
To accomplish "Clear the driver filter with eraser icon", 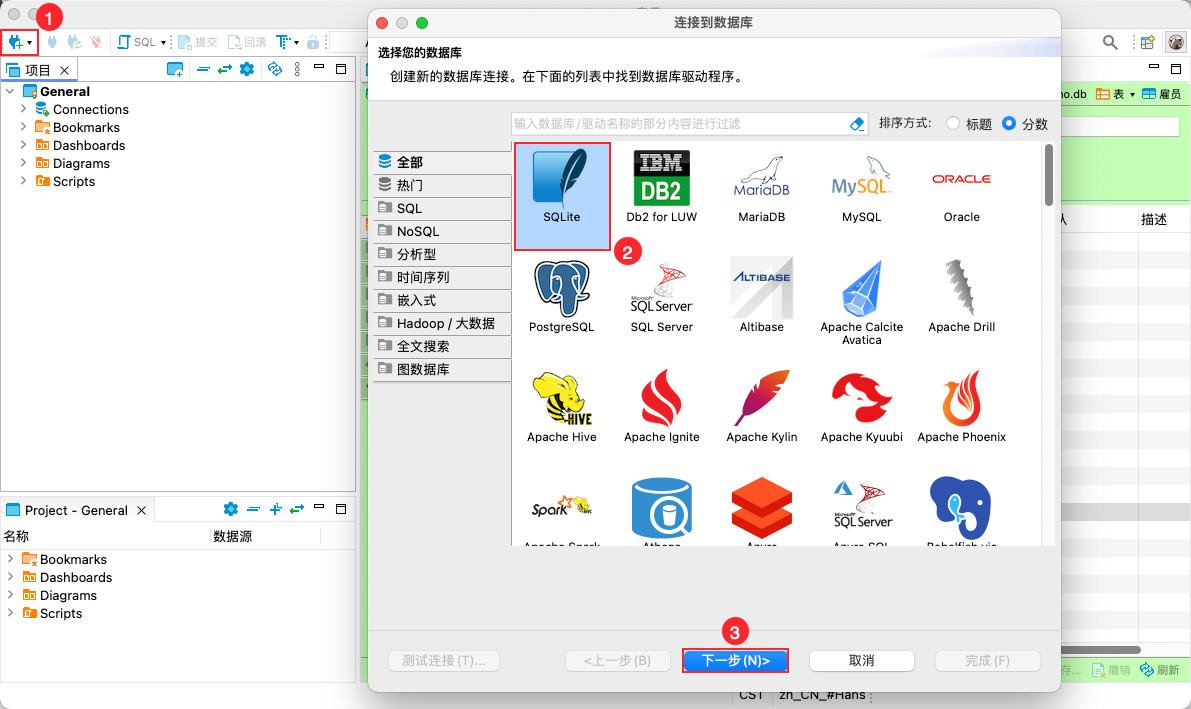I will pos(857,124).
